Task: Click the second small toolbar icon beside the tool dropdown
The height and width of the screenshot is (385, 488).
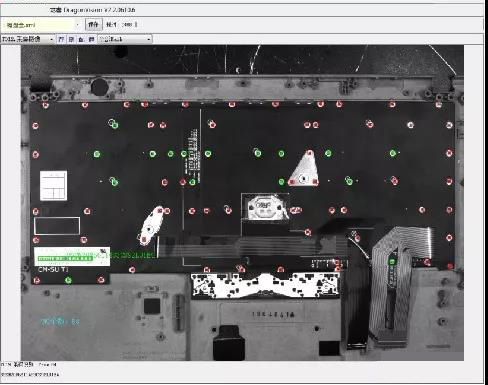Action: pyautogui.click(x=71, y=39)
